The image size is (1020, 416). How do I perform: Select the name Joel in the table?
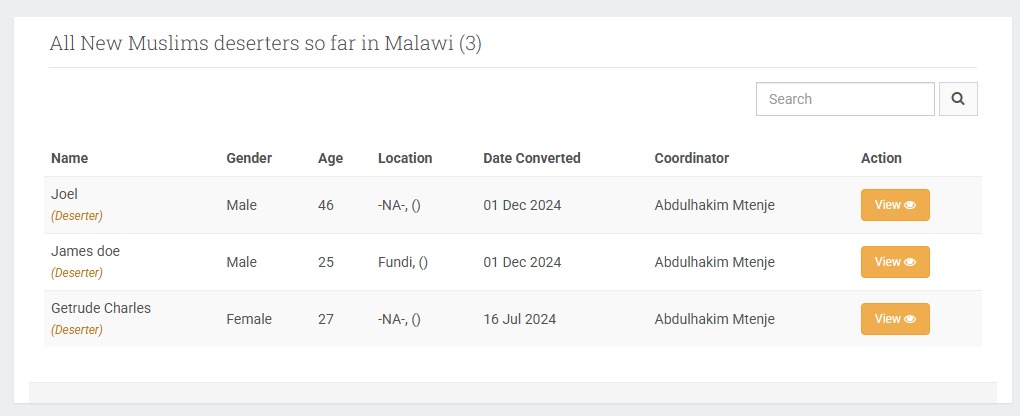[64, 194]
